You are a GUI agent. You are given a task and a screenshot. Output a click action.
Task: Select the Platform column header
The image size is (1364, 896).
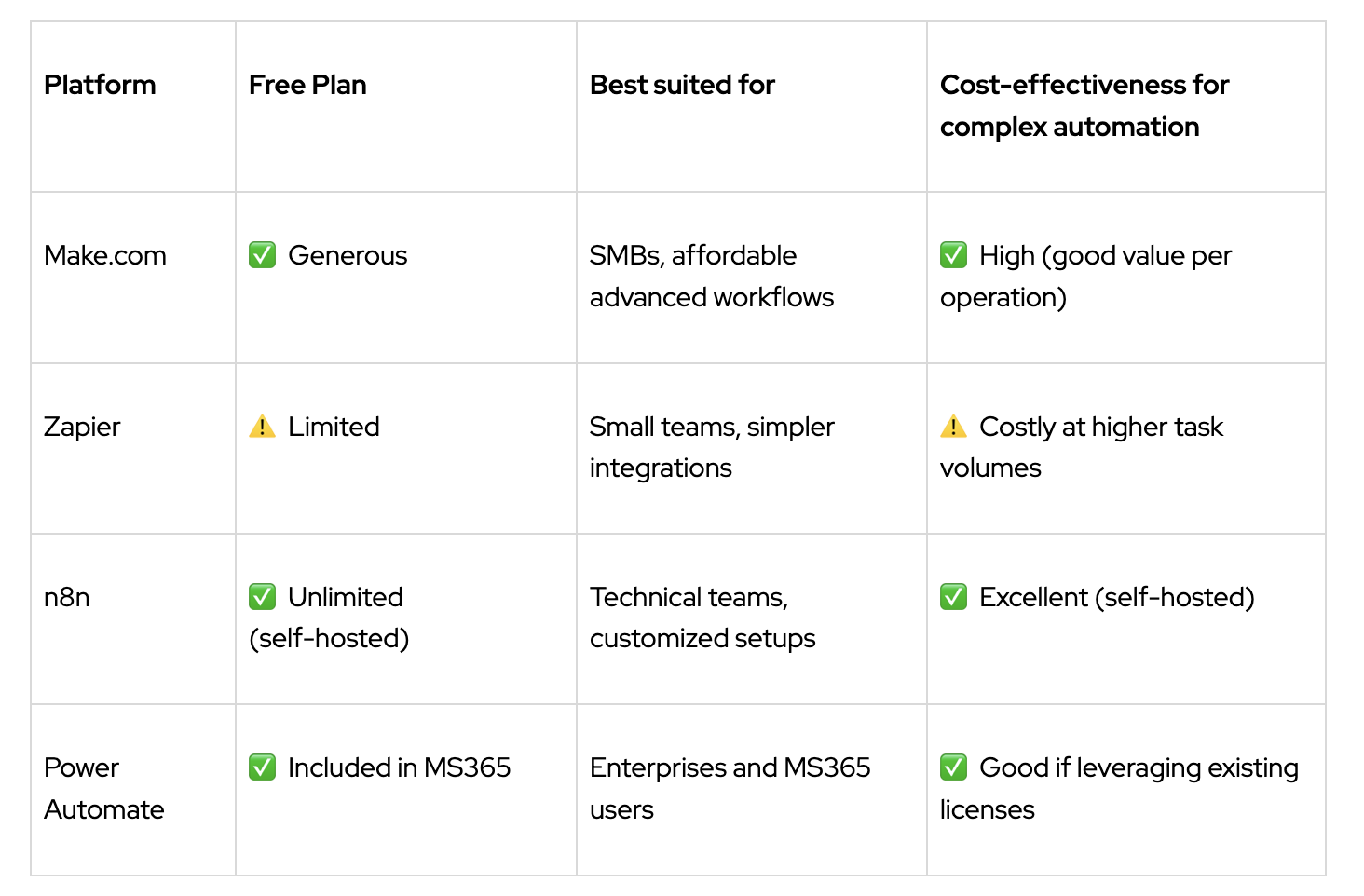[100, 85]
